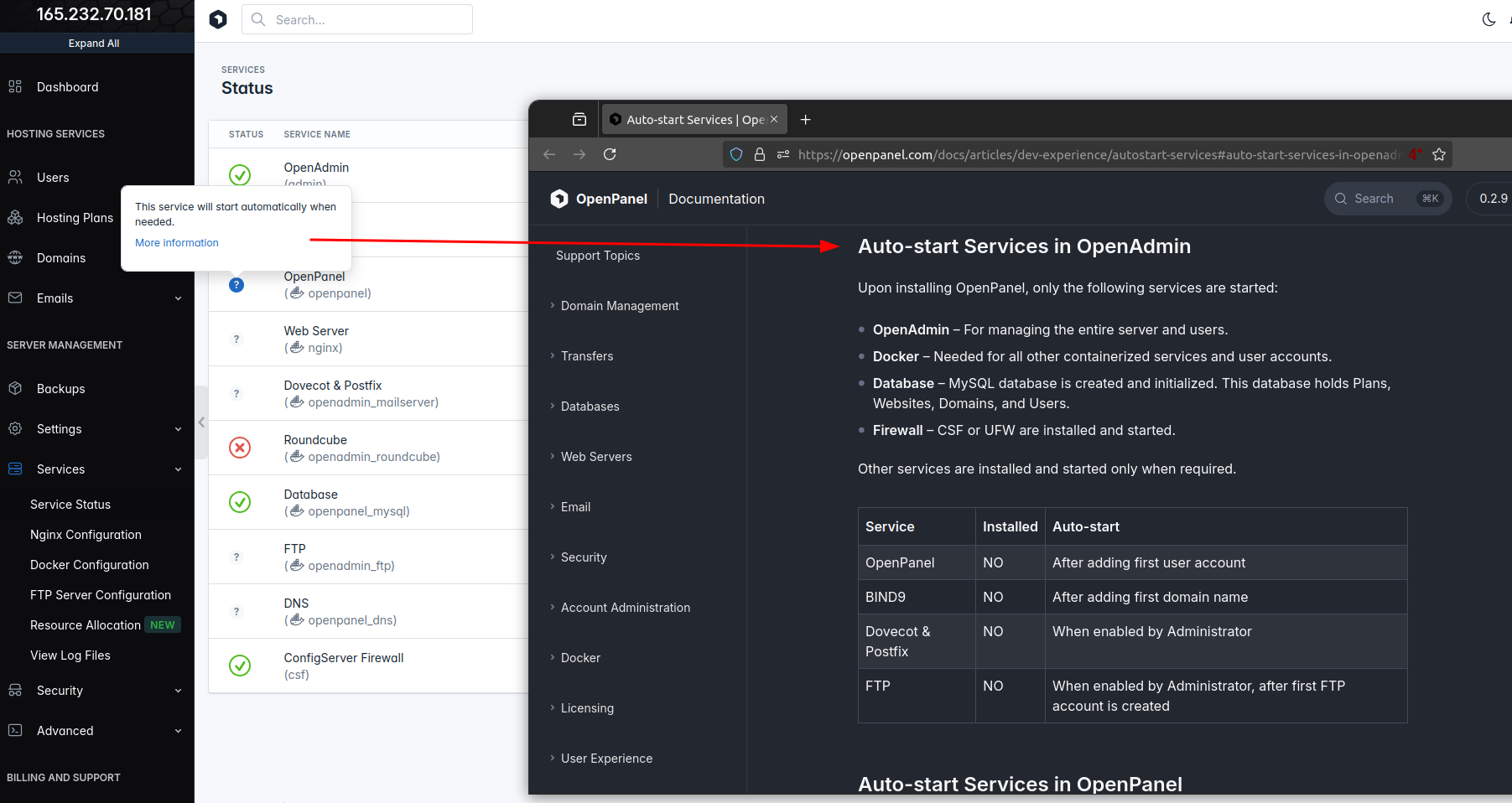Click the documentation Search box
This screenshot has width=1512, height=803.
click(1388, 199)
